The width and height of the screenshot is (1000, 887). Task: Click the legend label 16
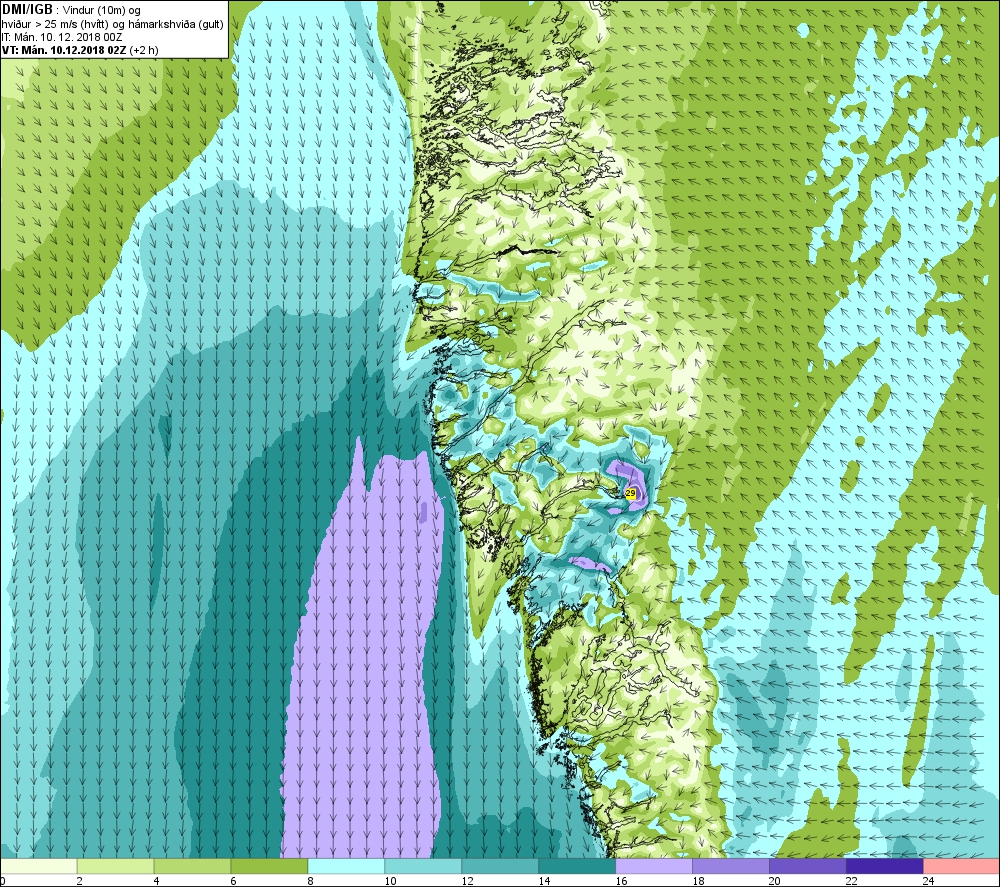pyautogui.click(x=621, y=881)
